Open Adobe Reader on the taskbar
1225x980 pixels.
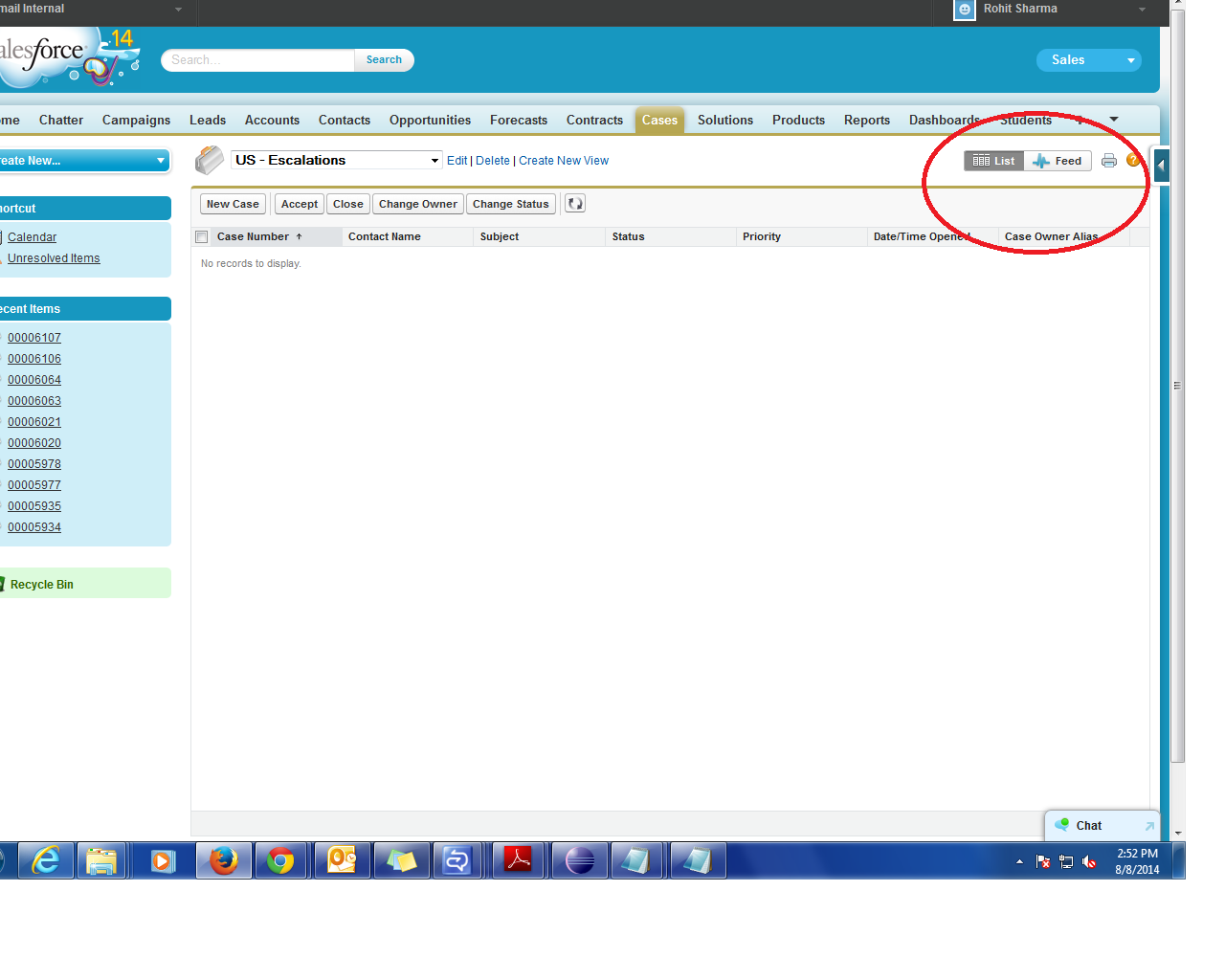pos(519,861)
